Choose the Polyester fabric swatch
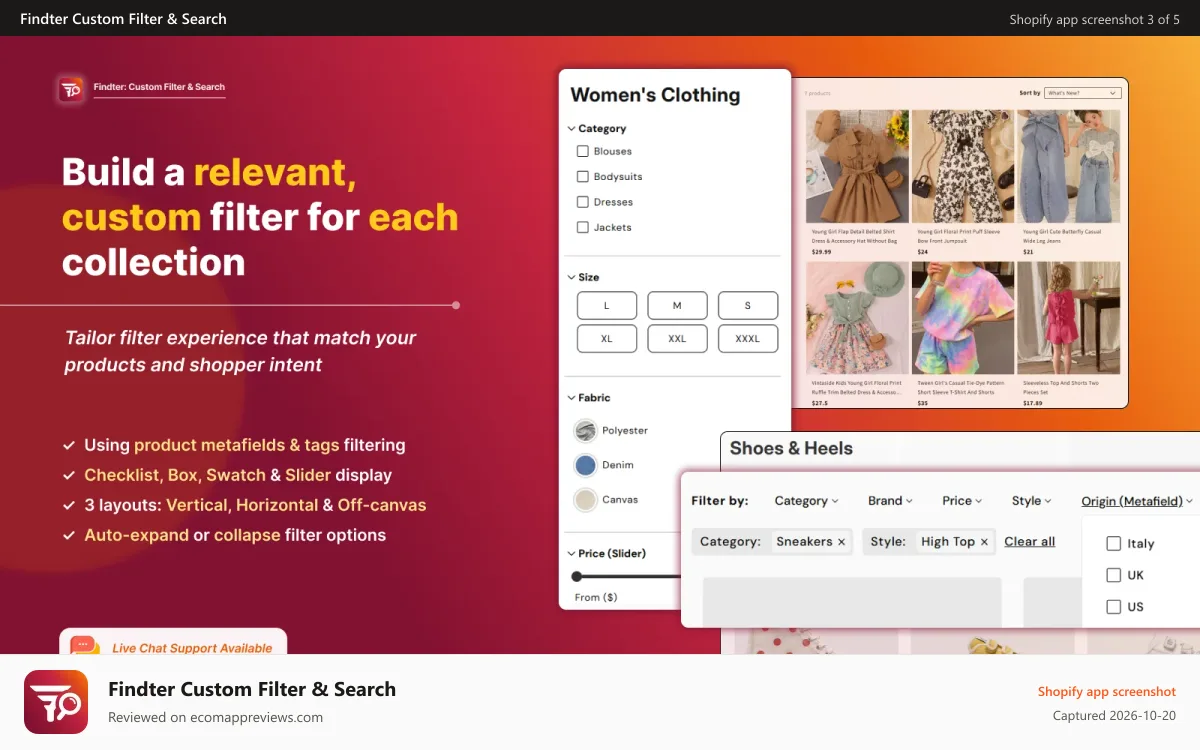Viewport: 1200px width, 750px height. point(585,431)
